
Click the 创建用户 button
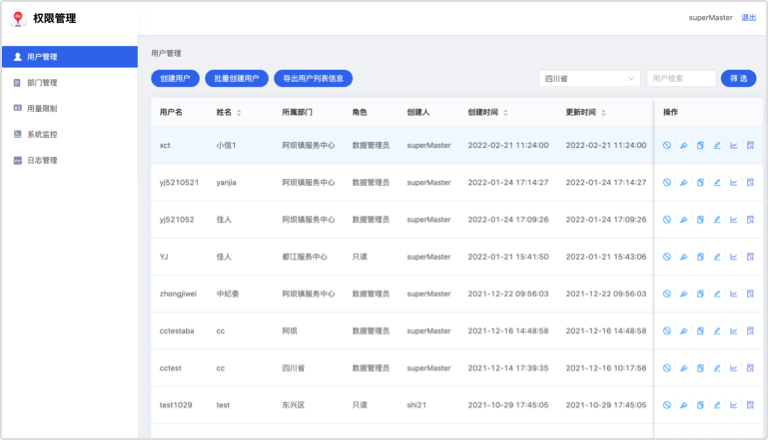tap(175, 78)
